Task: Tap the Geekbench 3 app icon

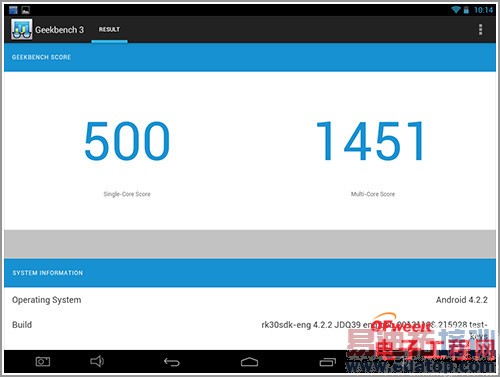Action: coord(22,29)
